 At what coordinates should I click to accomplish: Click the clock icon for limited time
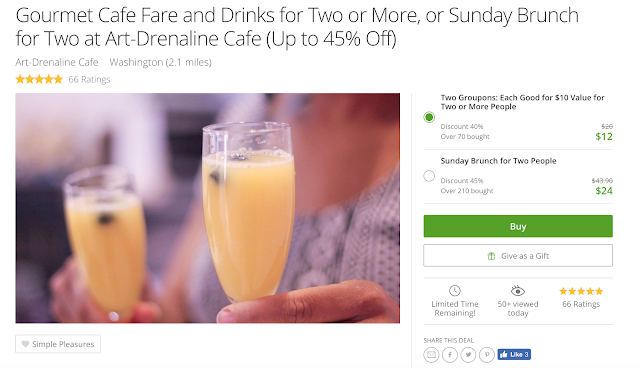(455, 291)
